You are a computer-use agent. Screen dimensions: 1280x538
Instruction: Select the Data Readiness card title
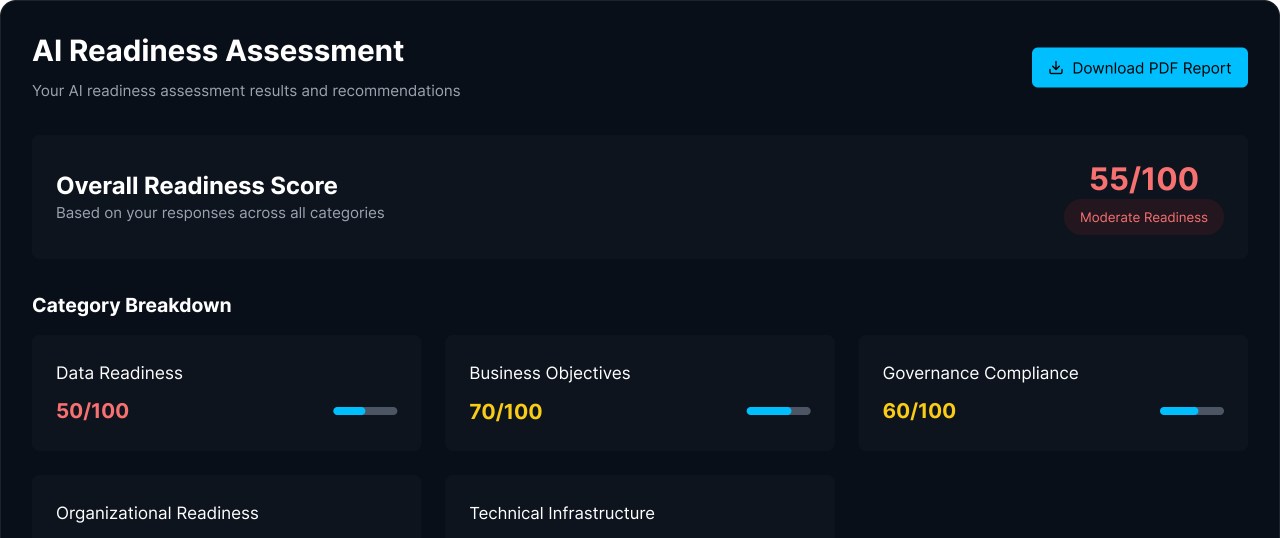(x=119, y=373)
